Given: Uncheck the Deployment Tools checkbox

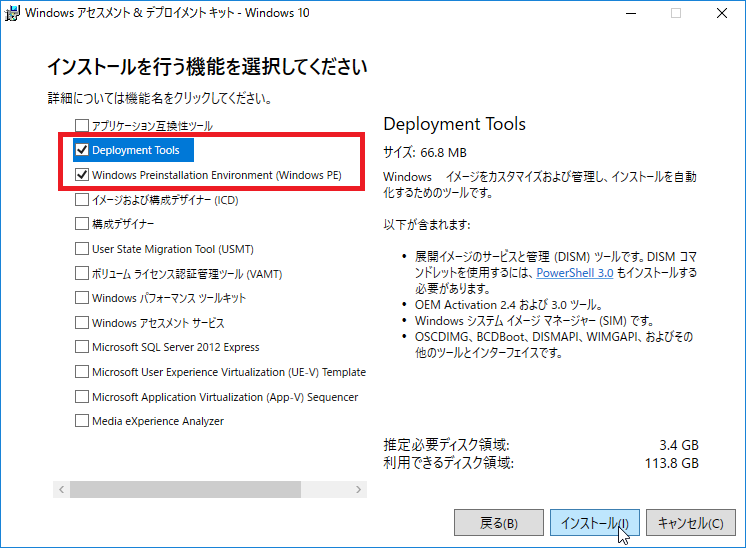Looking at the screenshot, I should tap(82, 150).
